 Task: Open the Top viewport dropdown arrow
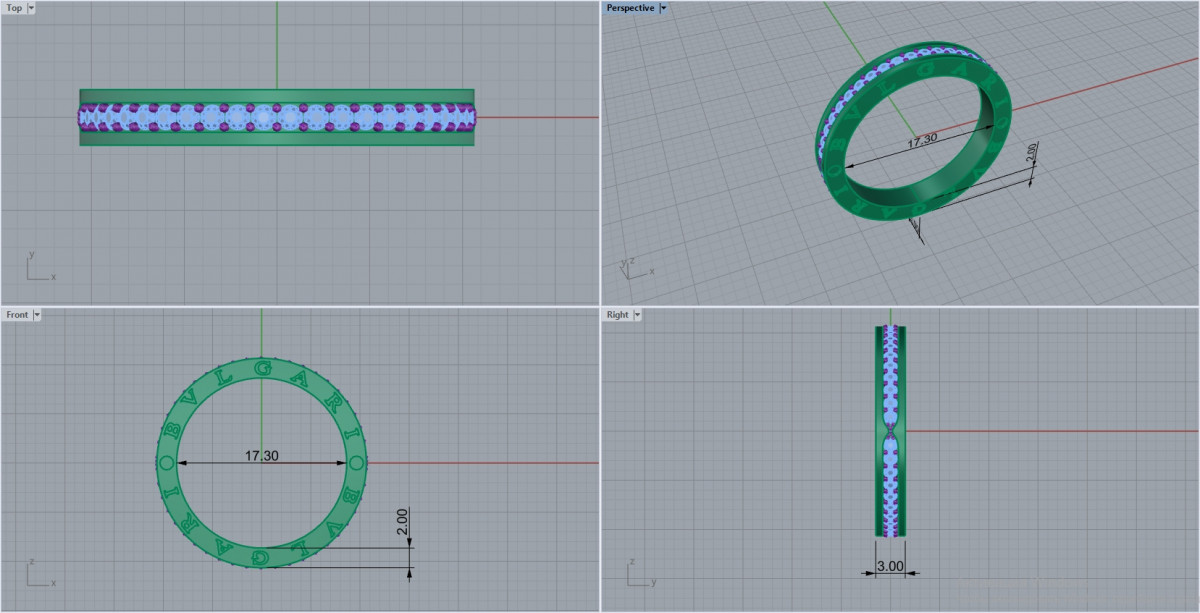coord(31,8)
